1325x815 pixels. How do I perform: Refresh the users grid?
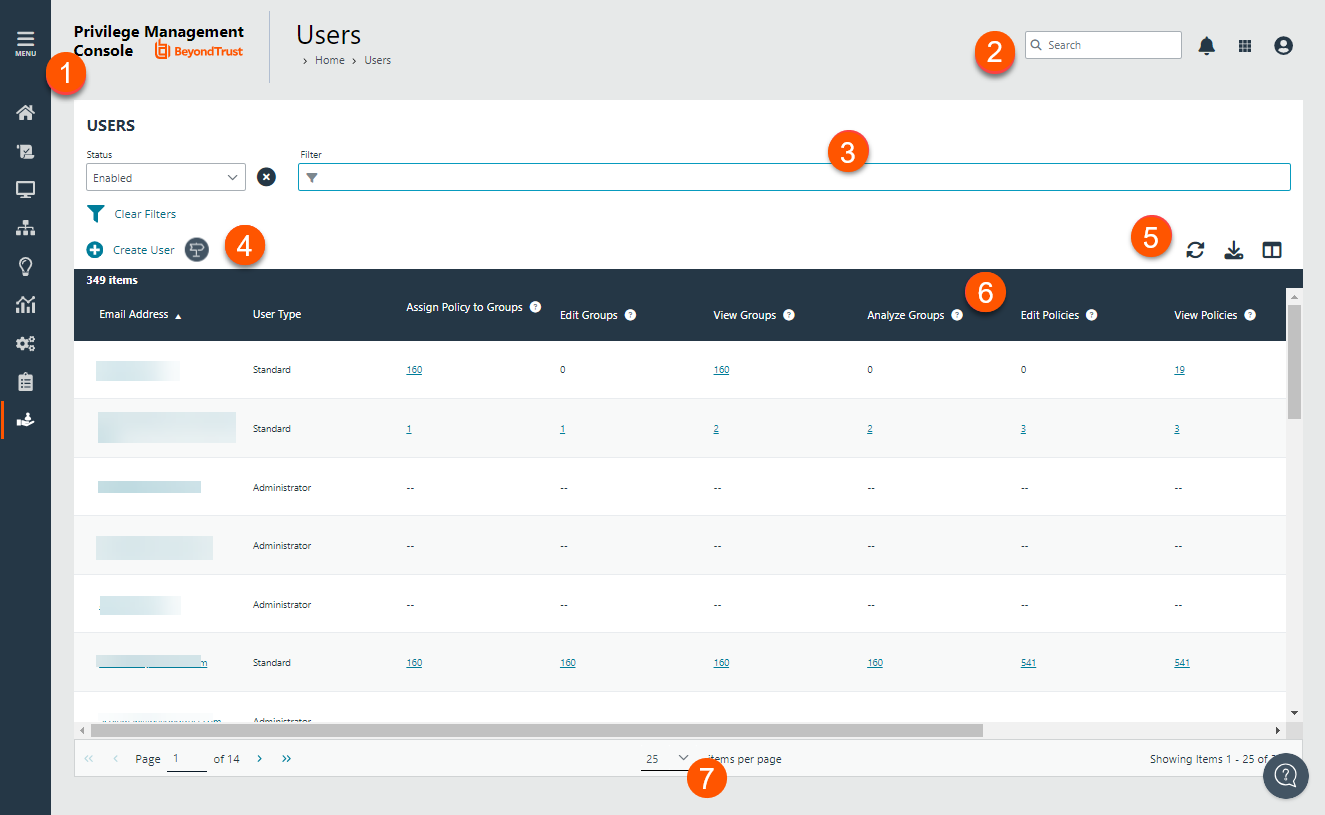[1195, 250]
